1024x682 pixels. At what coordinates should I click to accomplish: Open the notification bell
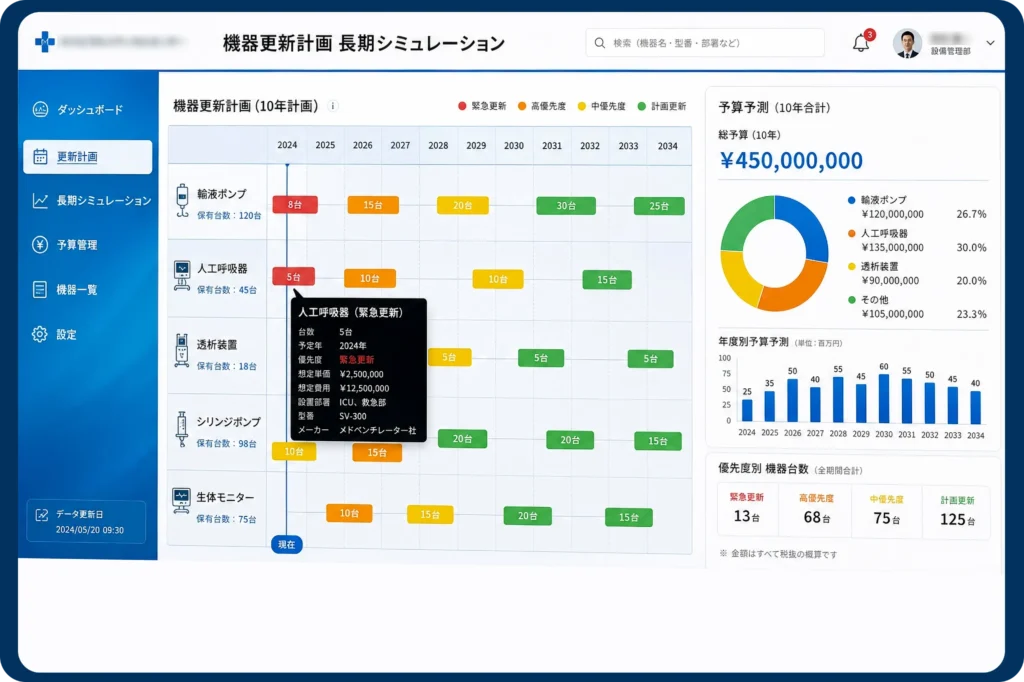860,44
